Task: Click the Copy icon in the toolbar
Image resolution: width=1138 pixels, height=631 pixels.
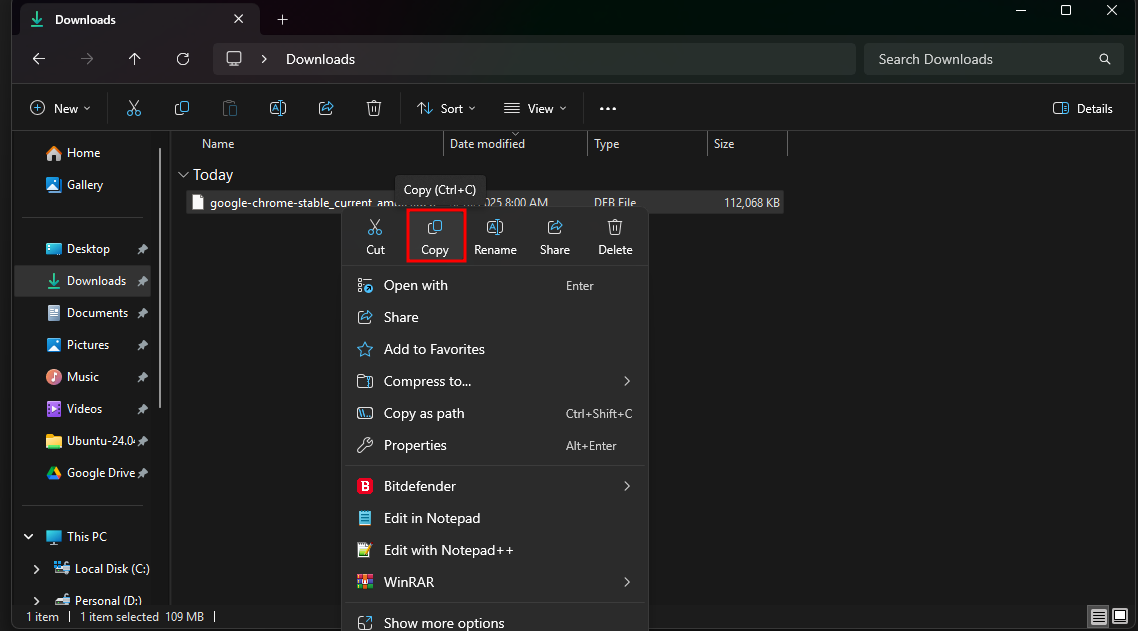Action: 181,108
